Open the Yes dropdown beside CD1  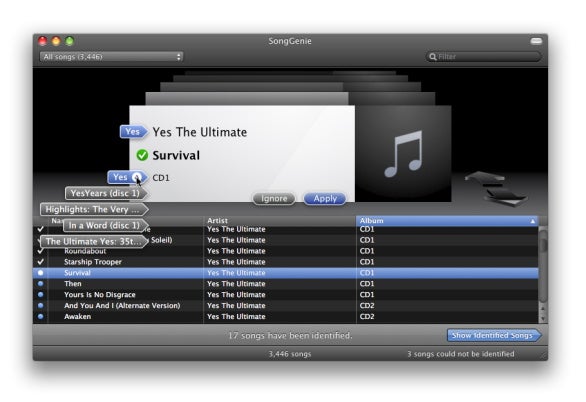click(137, 177)
